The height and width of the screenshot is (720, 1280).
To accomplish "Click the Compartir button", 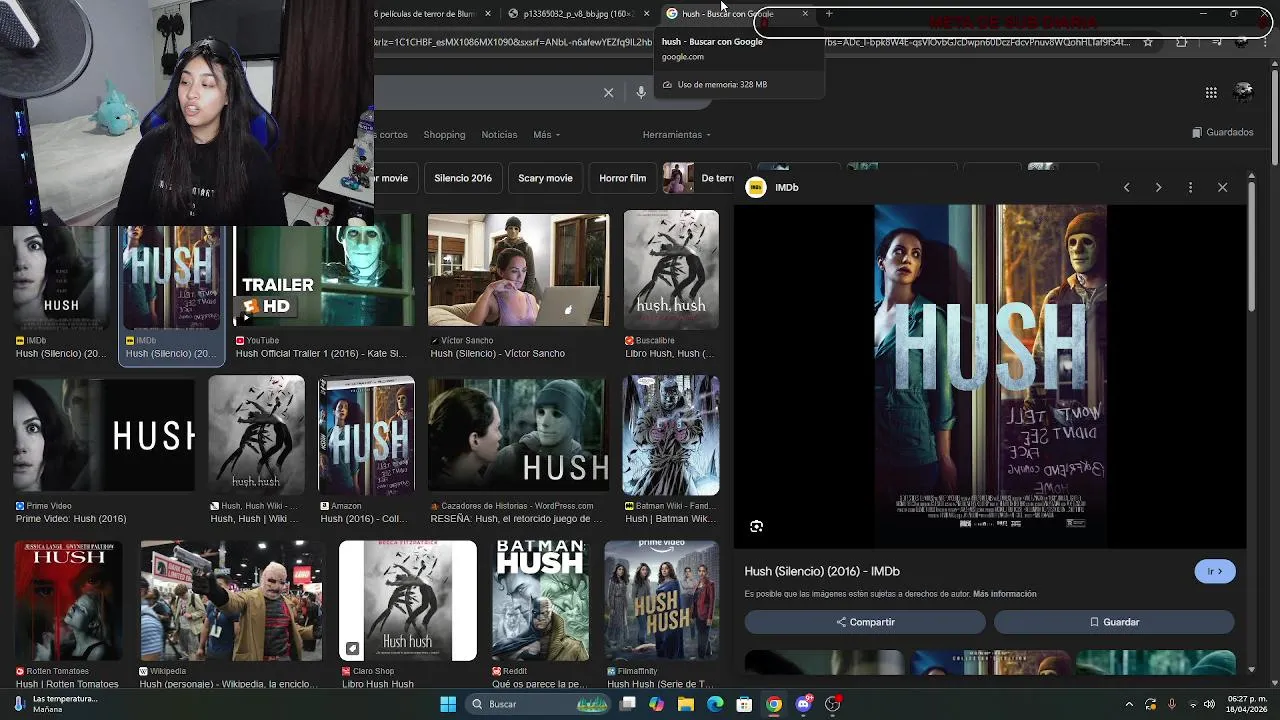I will (x=865, y=622).
